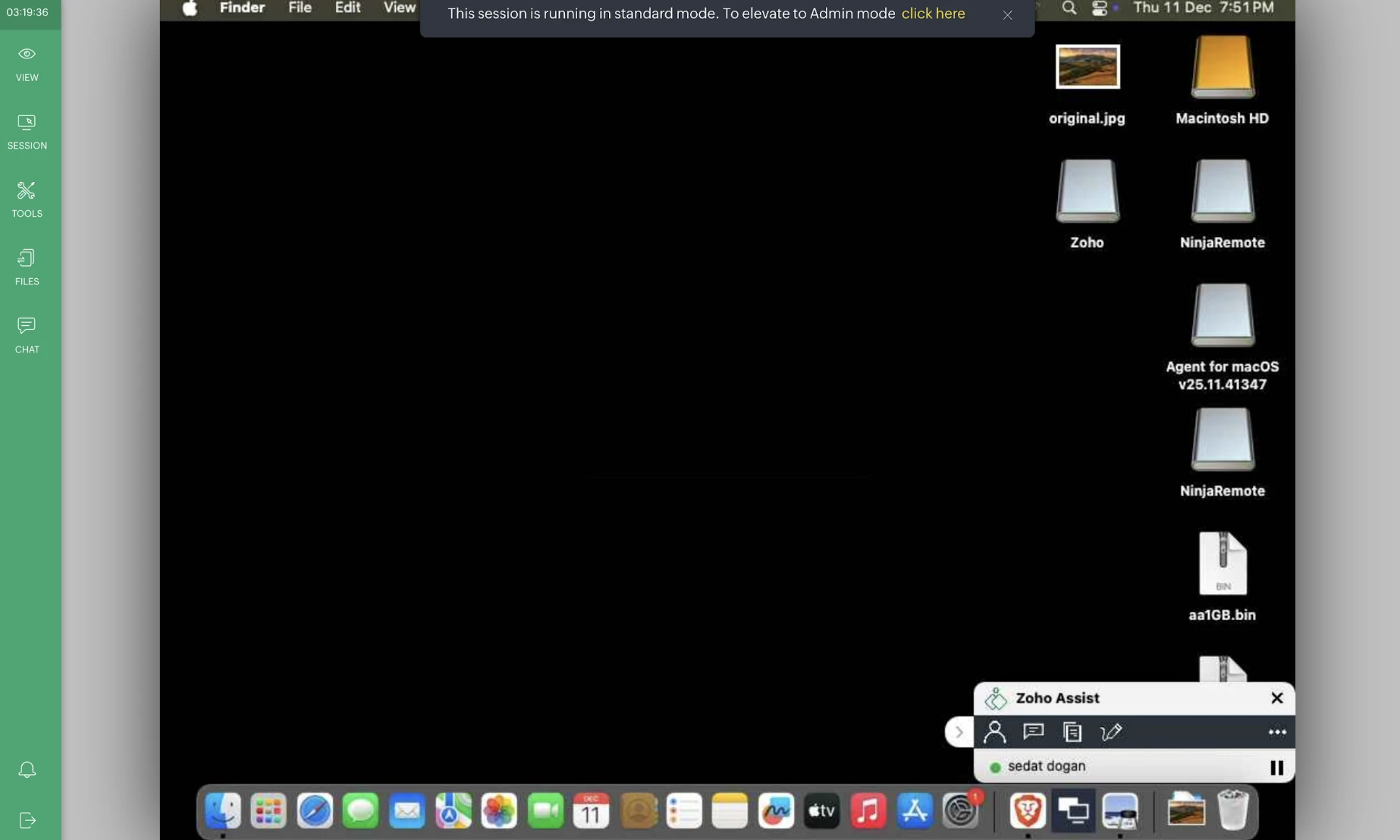The width and height of the screenshot is (1400, 840).
Task: Follow the 'click here' Admin mode link
Action: (933, 14)
